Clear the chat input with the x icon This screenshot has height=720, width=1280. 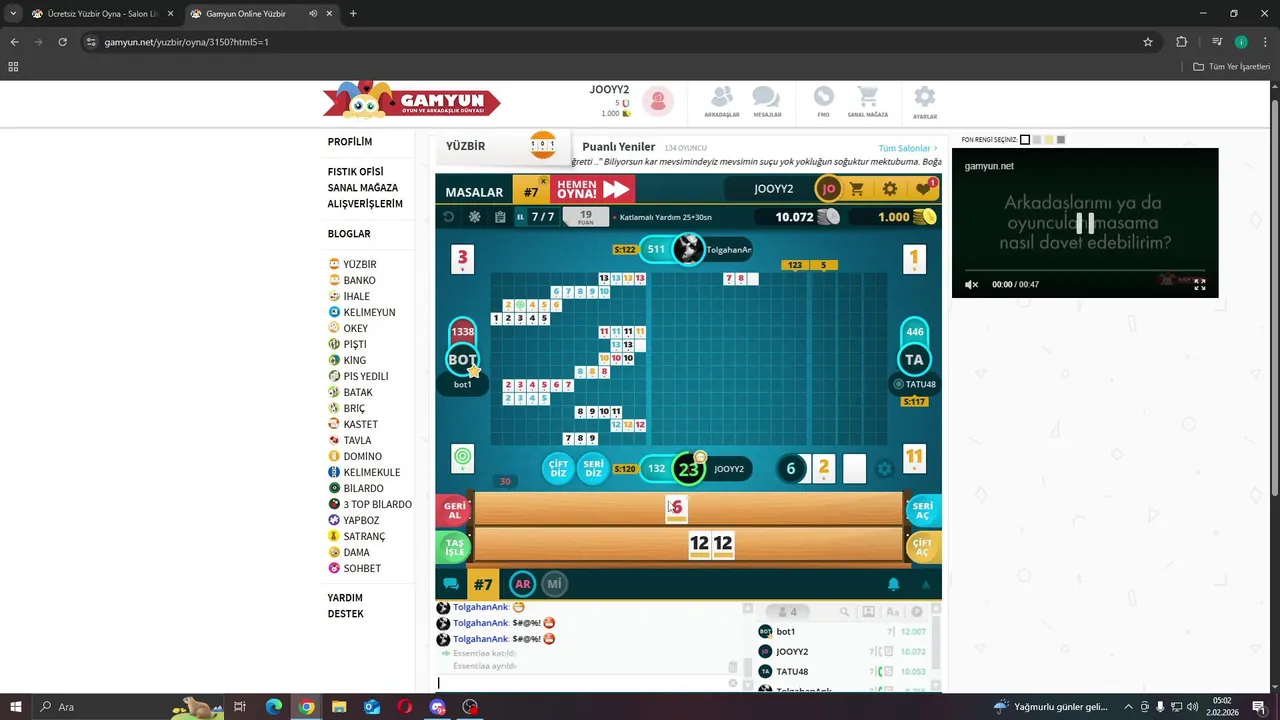pos(732,684)
